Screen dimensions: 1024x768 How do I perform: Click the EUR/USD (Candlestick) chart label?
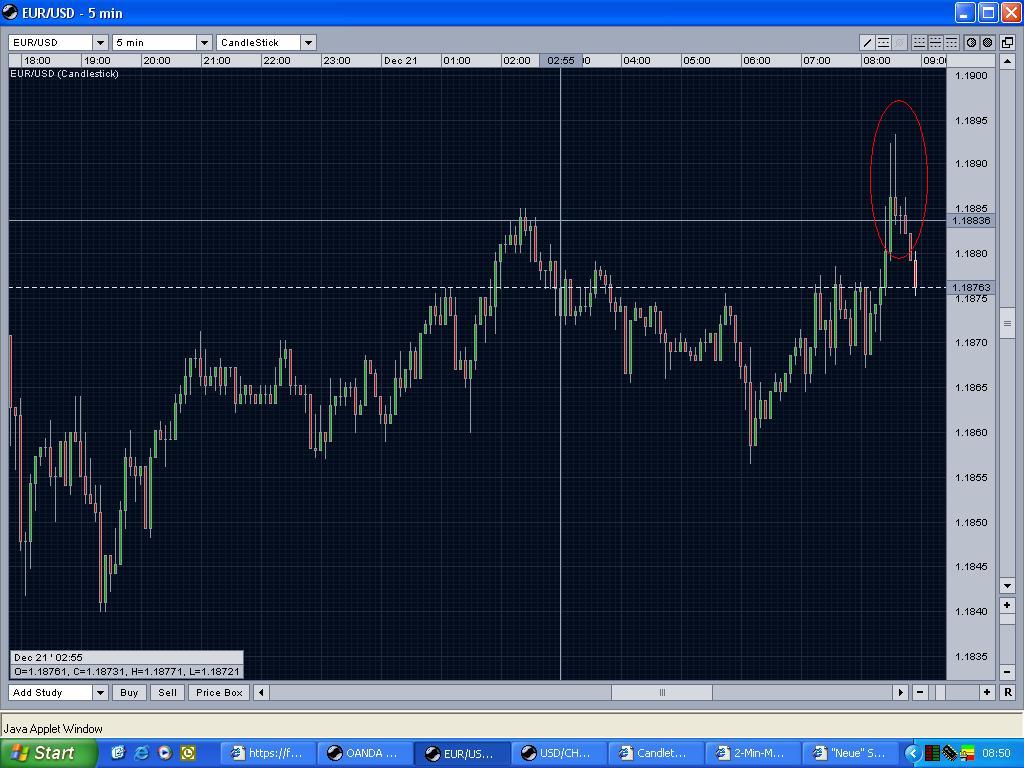pos(65,74)
